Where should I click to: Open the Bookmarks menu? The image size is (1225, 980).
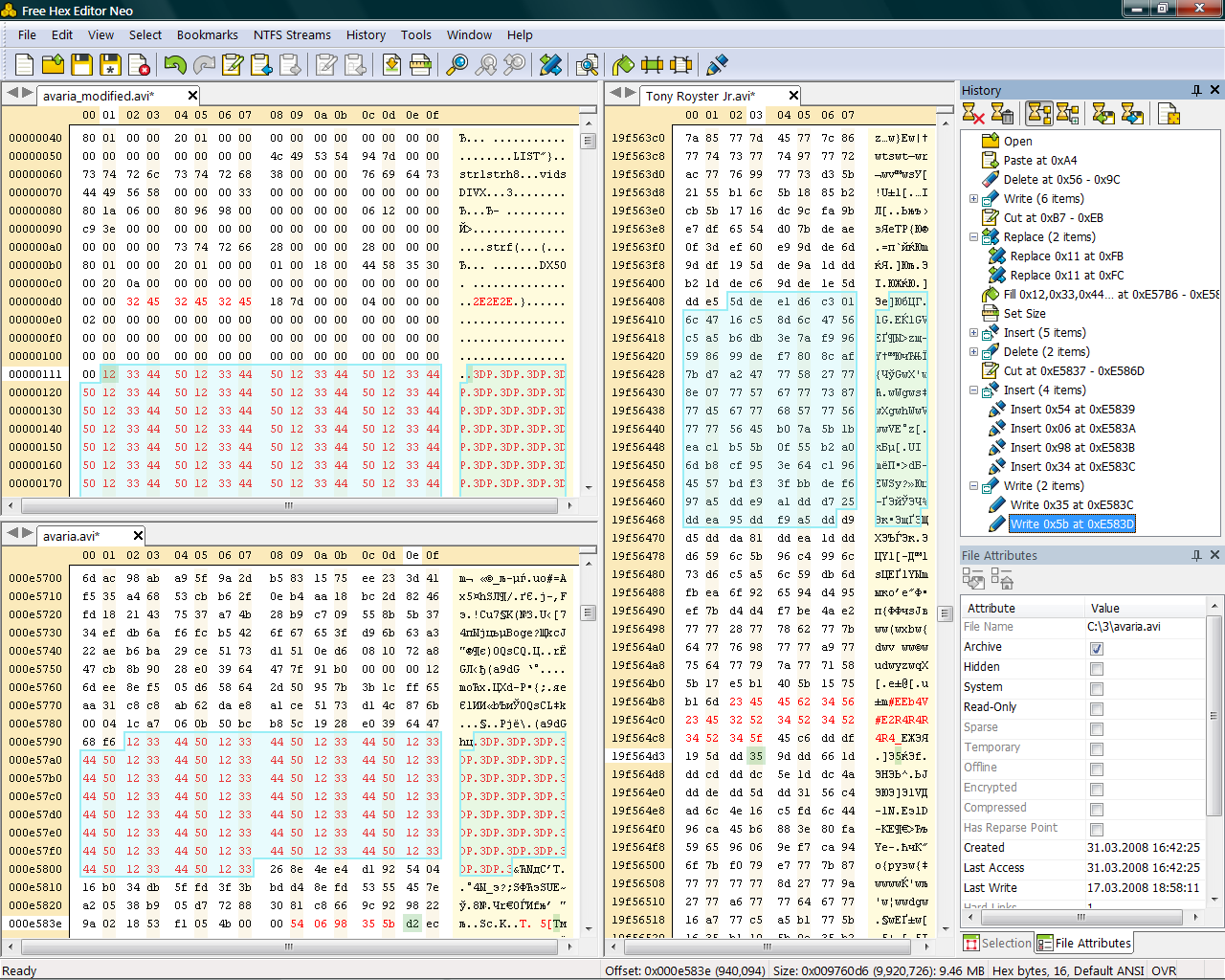207,34
